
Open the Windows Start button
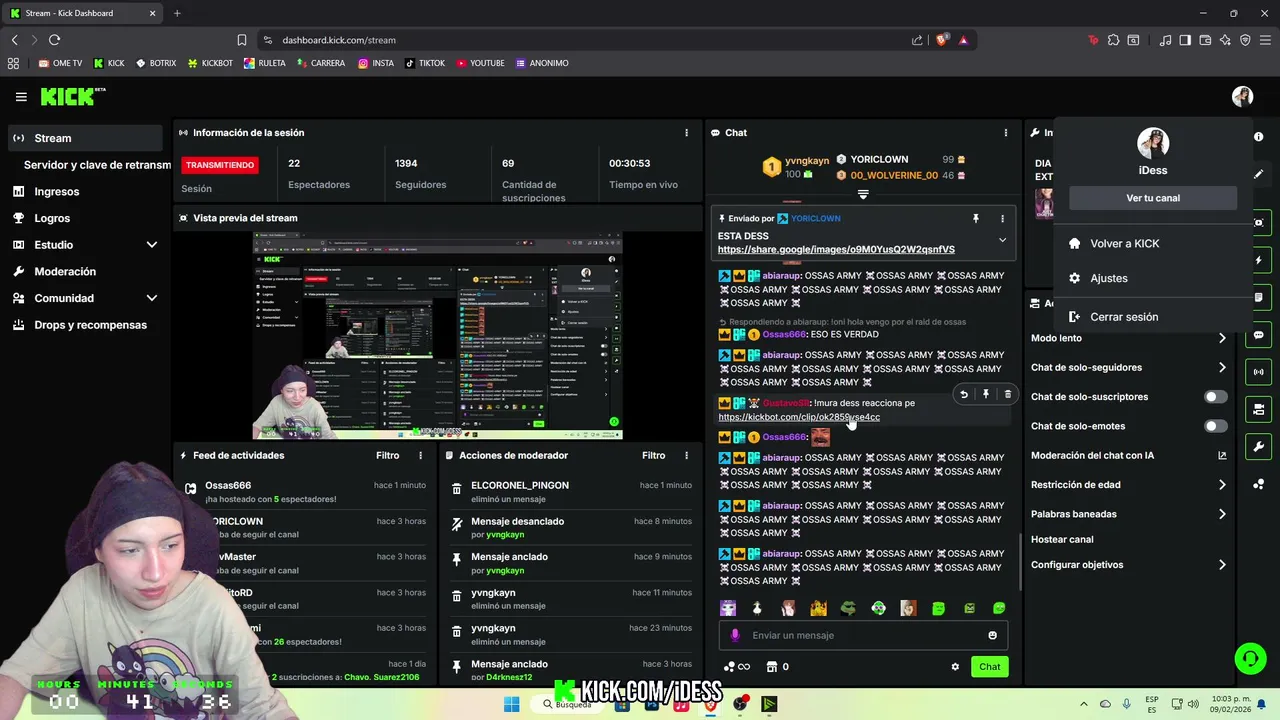tap(511, 704)
